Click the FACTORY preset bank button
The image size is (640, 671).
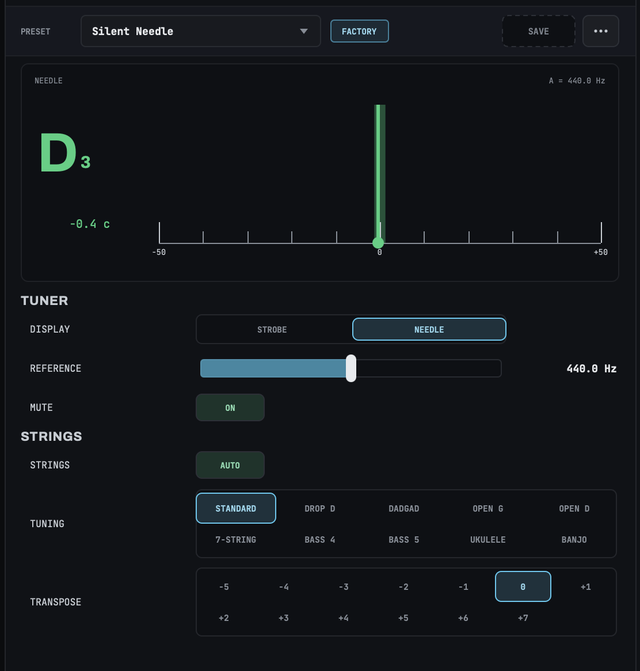pyautogui.click(x=359, y=31)
